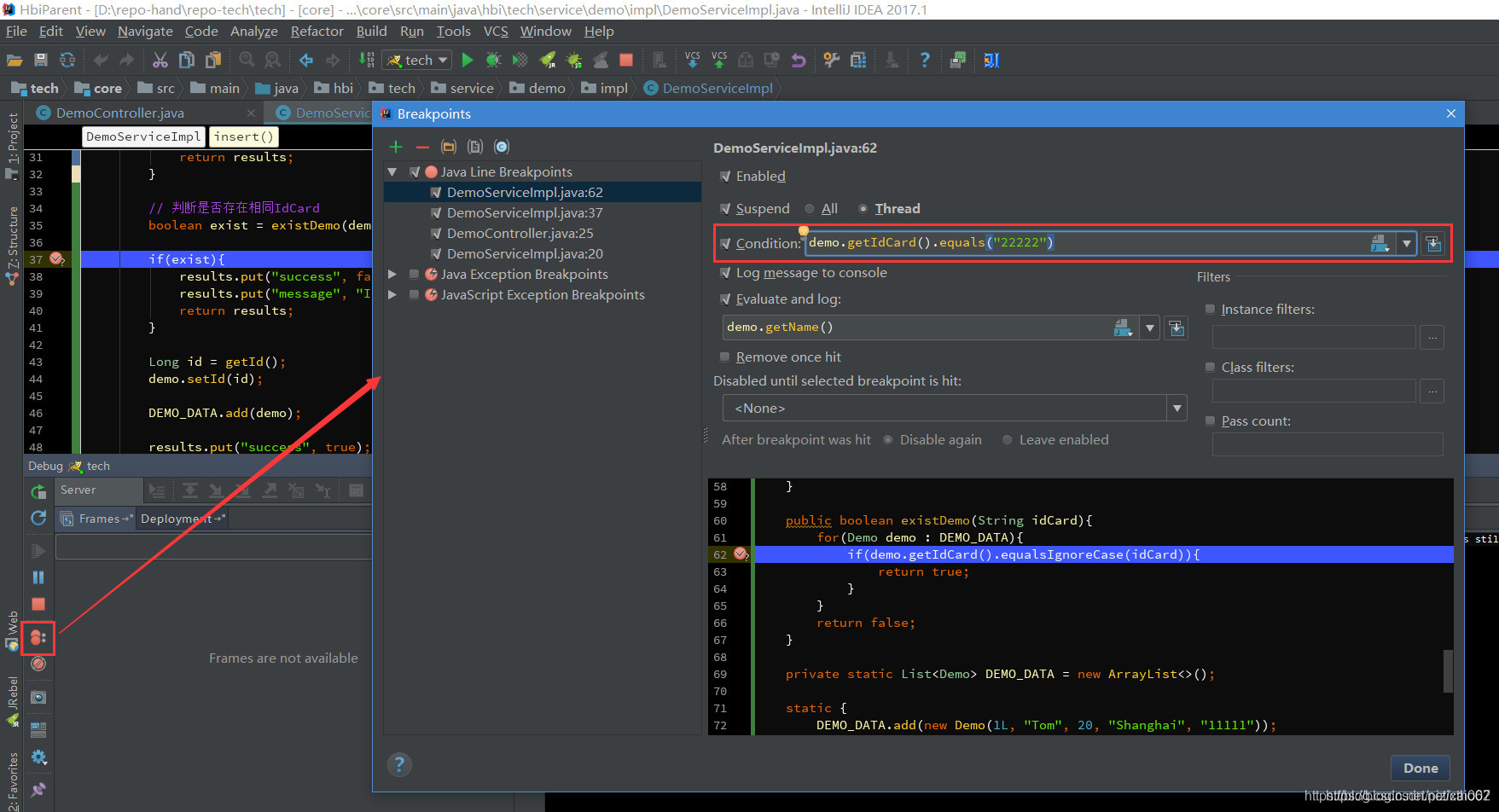Click the Revert undo arrow icon
Viewport: 1499px width, 812px height.
coord(799,61)
